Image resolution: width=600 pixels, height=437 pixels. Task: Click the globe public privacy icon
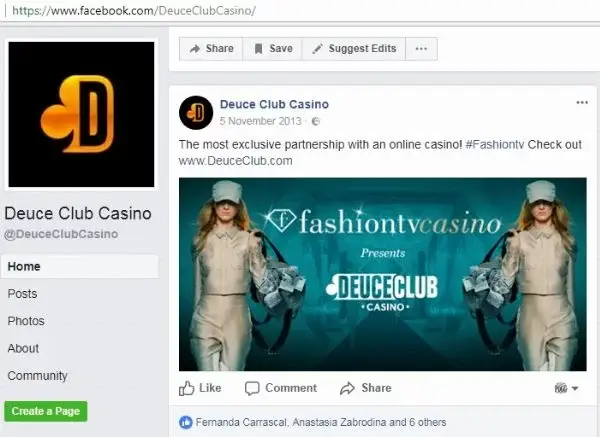point(316,121)
